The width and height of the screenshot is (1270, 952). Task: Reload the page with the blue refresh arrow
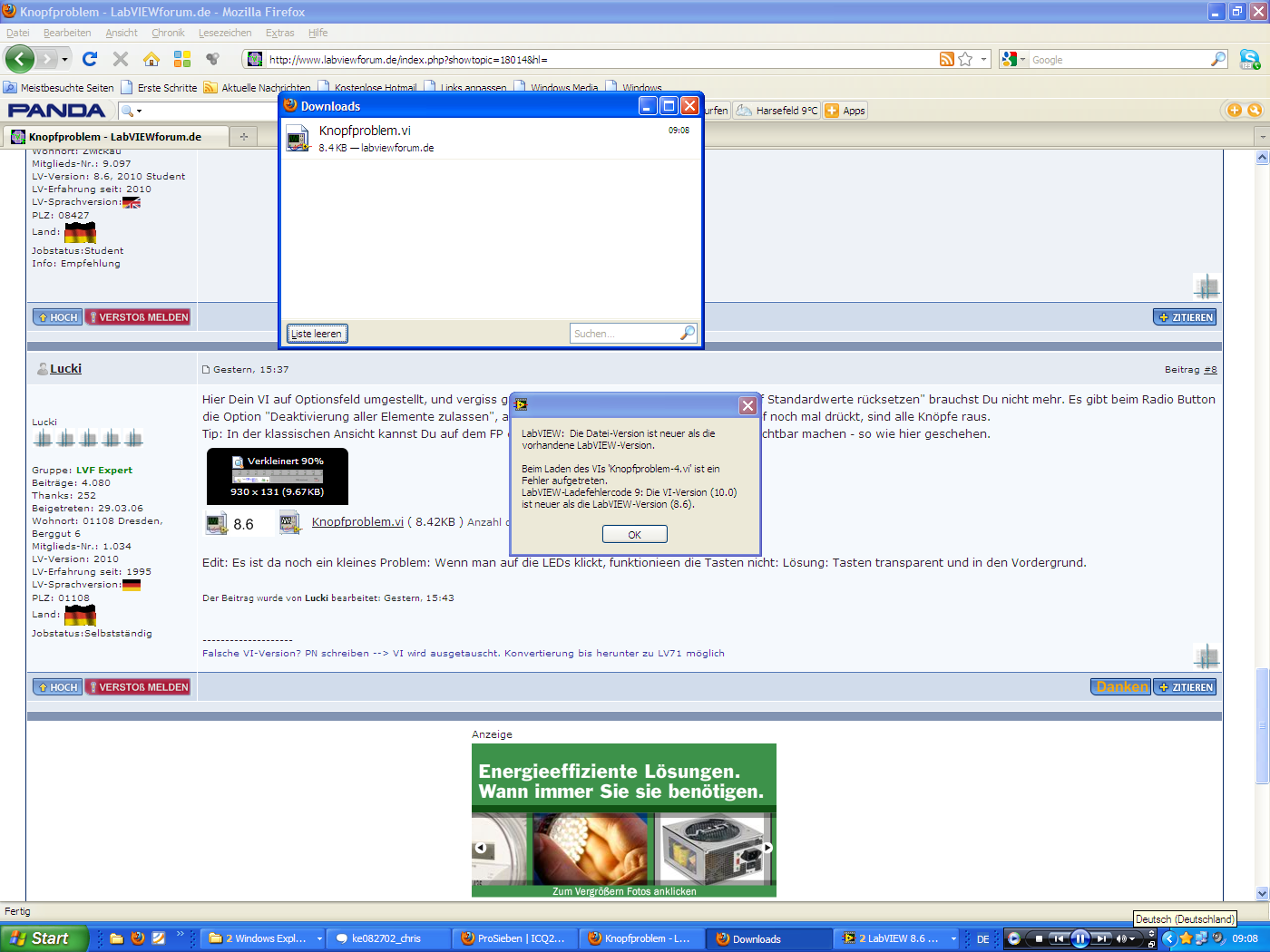[90, 59]
